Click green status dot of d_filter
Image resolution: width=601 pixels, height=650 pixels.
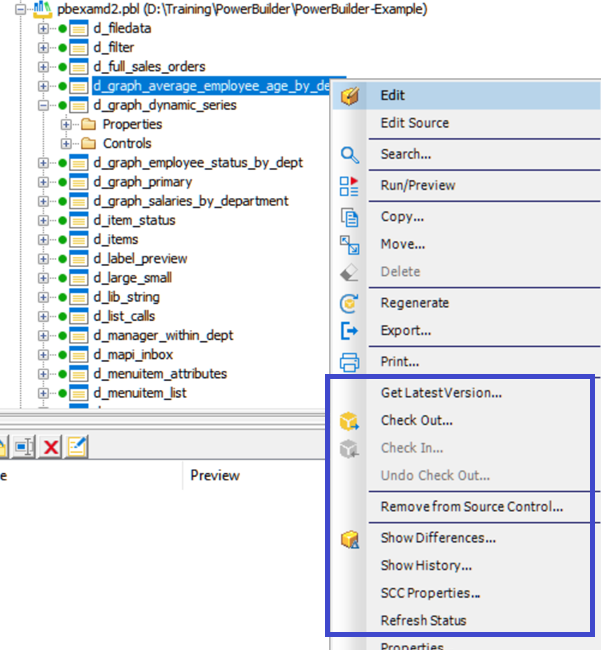tap(63, 48)
